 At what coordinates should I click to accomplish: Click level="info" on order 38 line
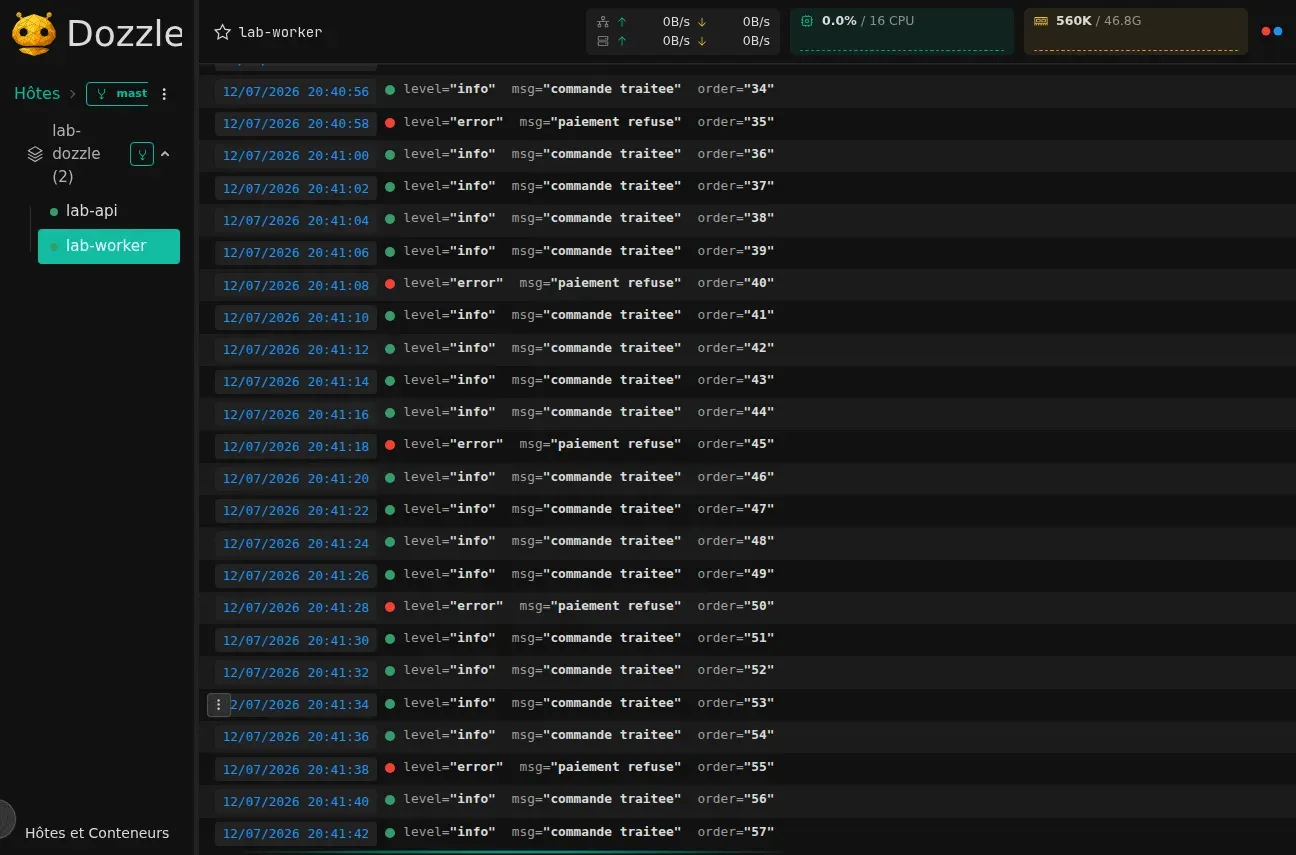(x=449, y=218)
